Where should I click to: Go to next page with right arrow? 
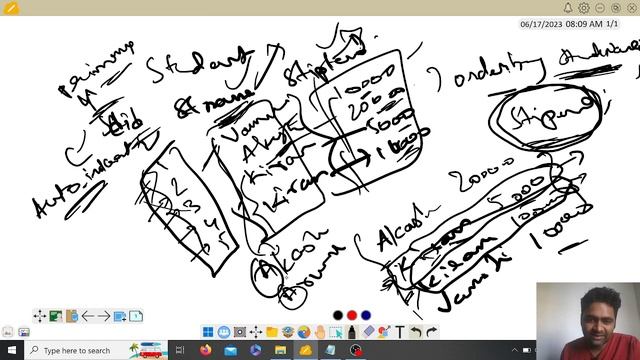(x=104, y=316)
